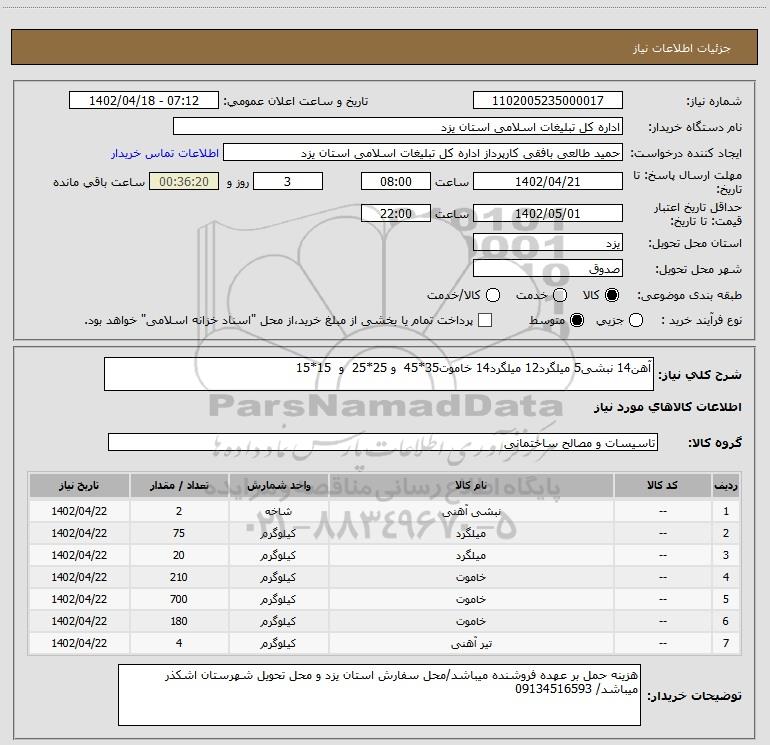
Task: Click the delivery province field یزد
Action: point(548,242)
